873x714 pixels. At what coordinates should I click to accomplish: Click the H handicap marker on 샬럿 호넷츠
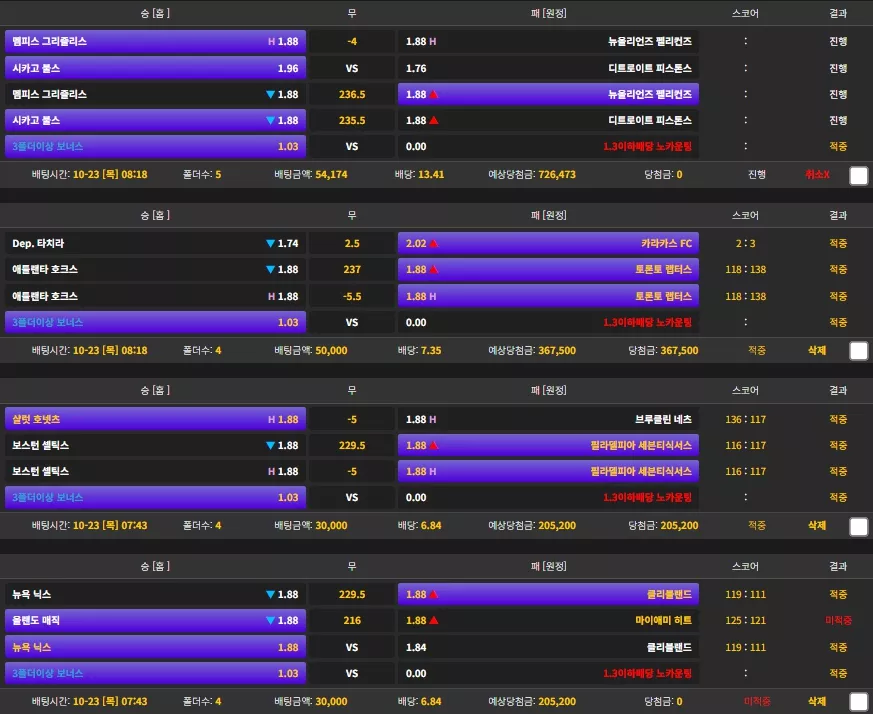[272, 419]
